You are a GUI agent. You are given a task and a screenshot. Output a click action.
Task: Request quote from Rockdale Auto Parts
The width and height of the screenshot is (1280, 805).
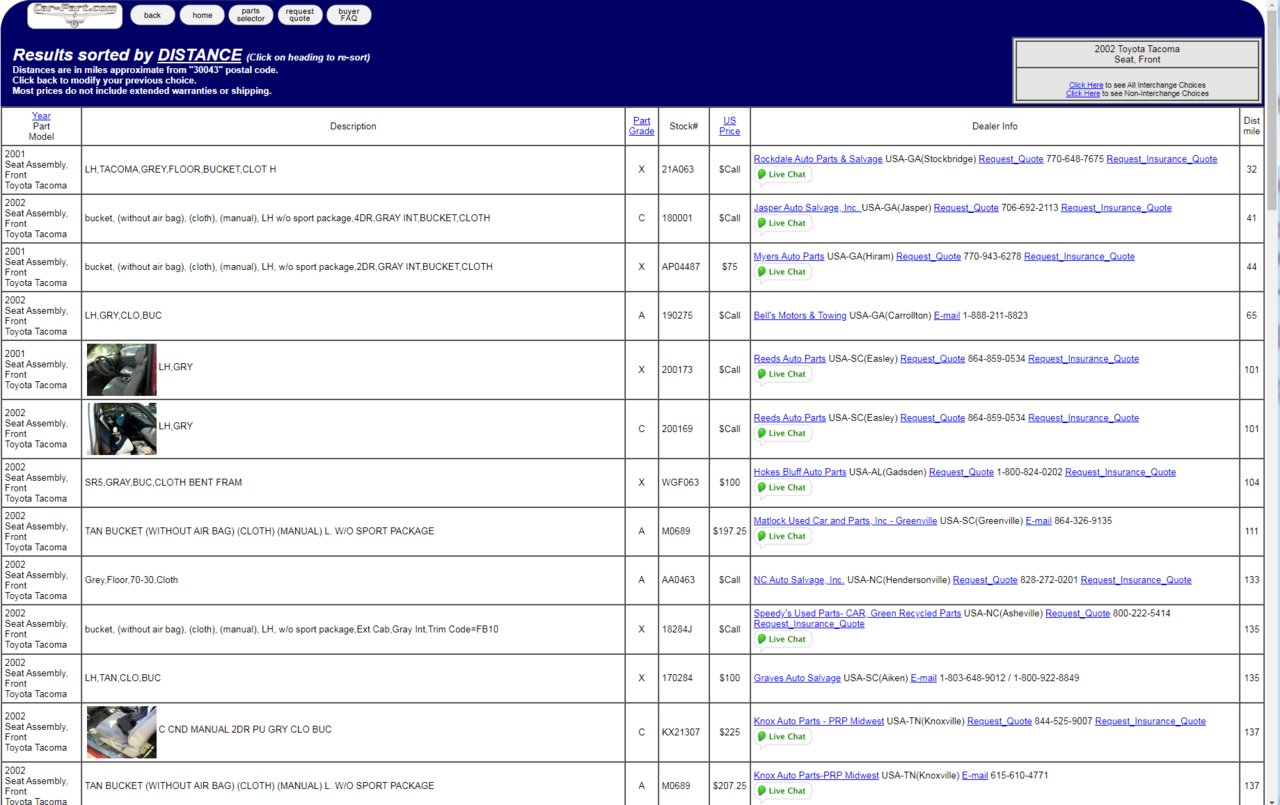pos(1011,159)
